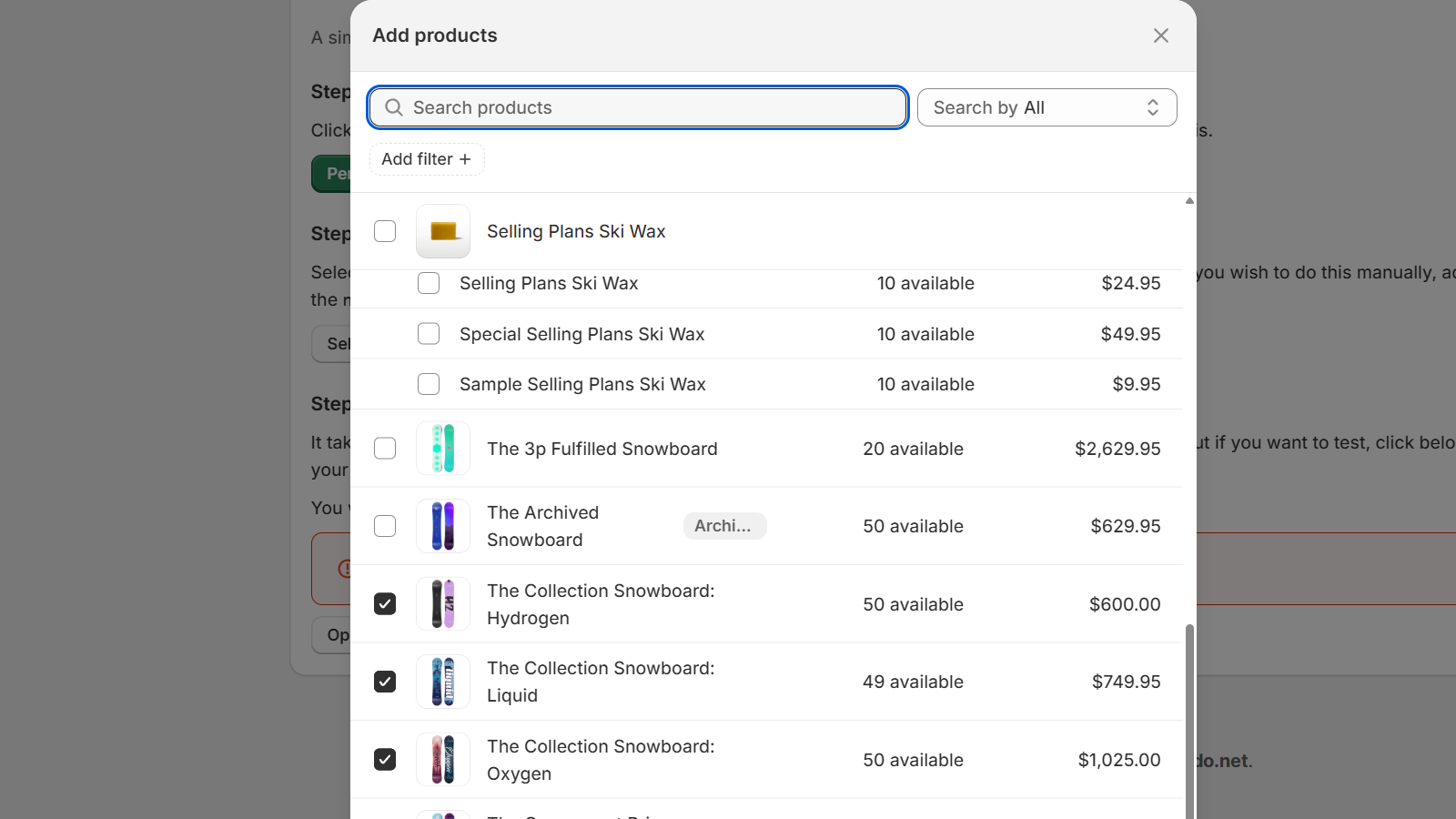Uncheck The Collection Snowboard: Hydrogen

click(x=385, y=603)
